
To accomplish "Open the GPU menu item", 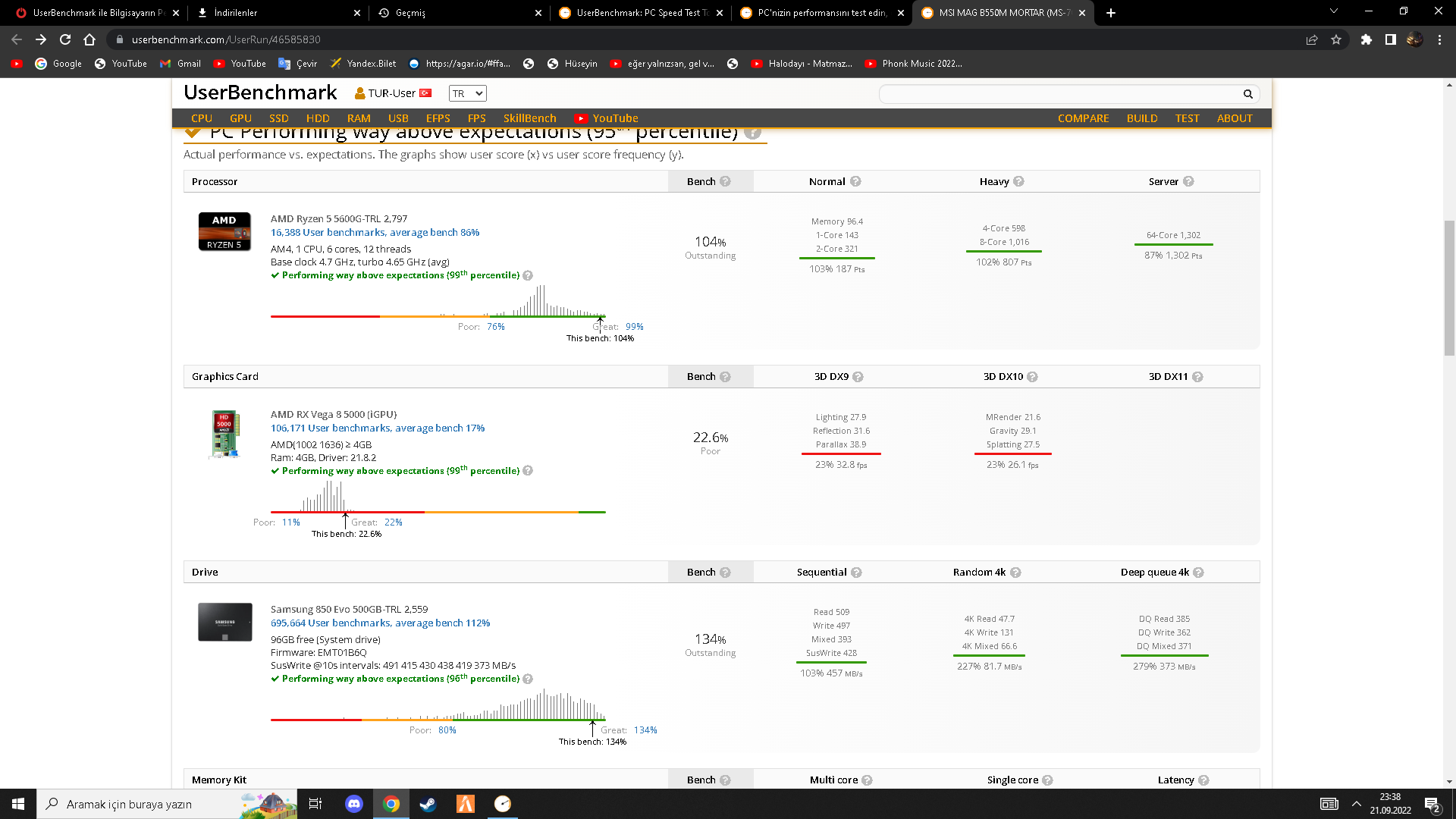I will click(240, 118).
